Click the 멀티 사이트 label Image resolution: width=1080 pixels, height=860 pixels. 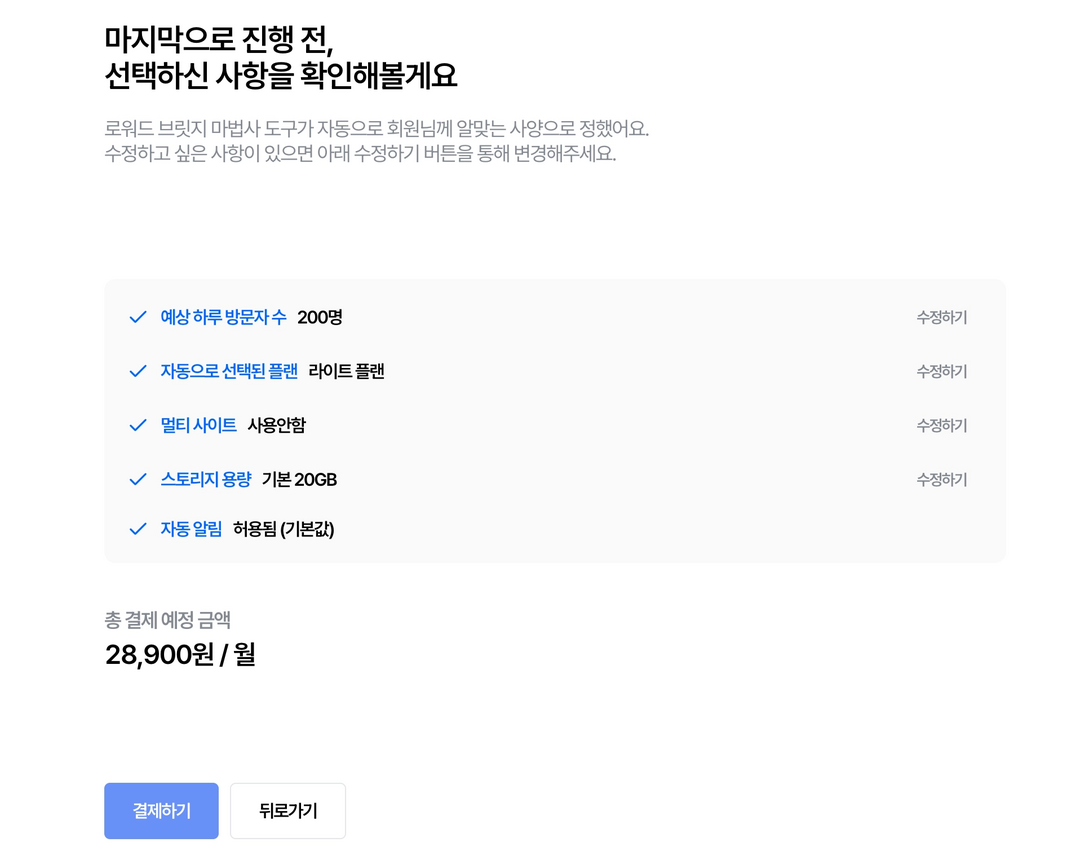(x=198, y=425)
